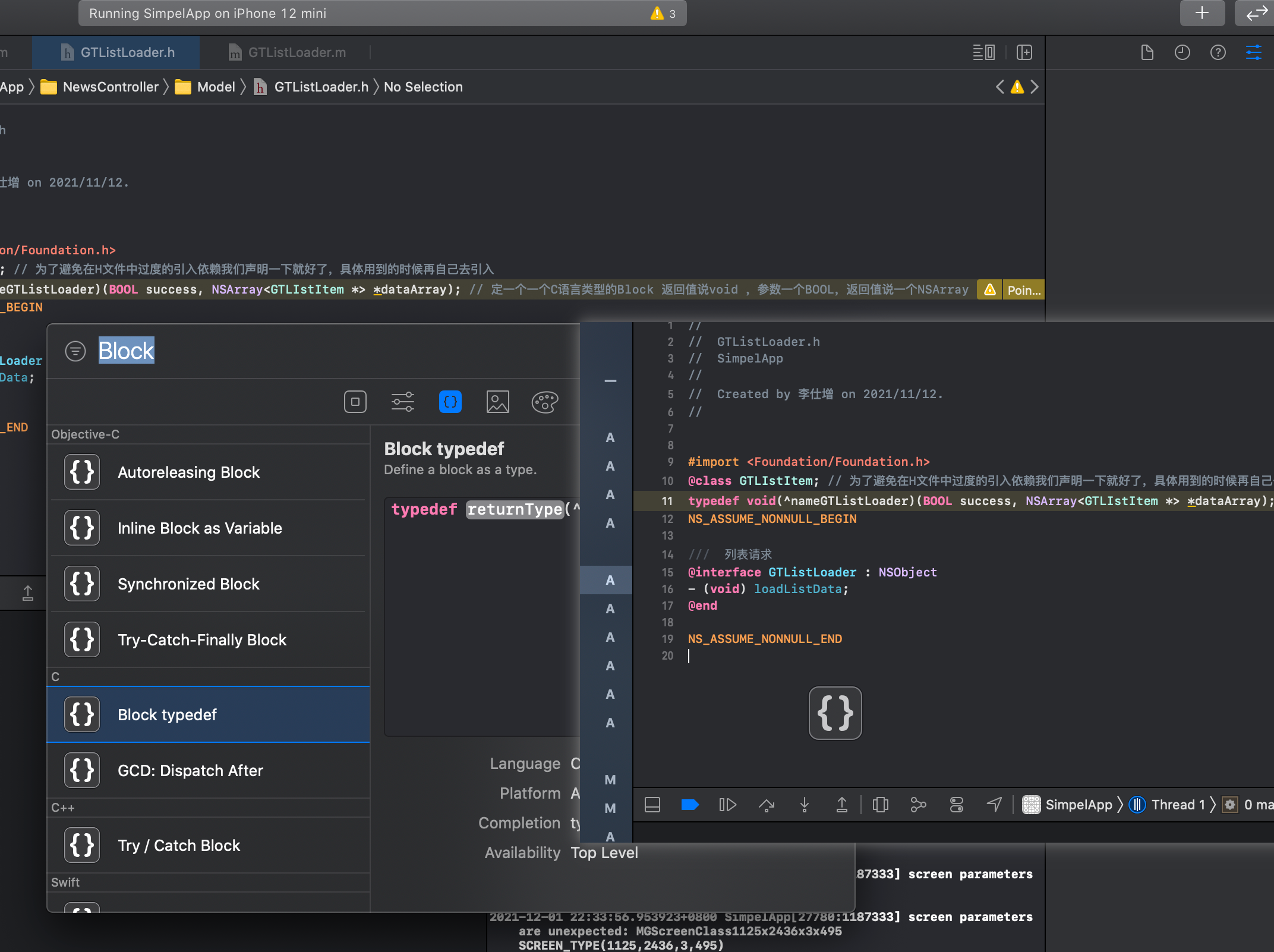Choose the GCD: Dispatch After snippet
The width and height of the screenshot is (1274, 952).
(x=190, y=771)
